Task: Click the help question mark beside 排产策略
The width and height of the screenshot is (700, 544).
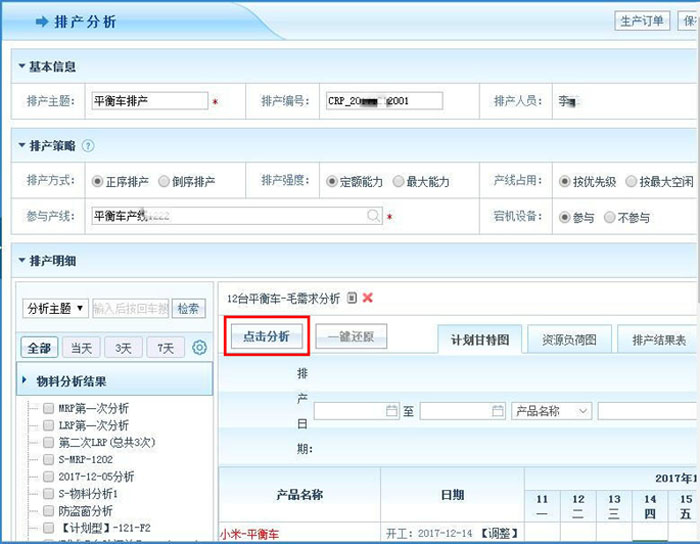Action: pos(88,146)
